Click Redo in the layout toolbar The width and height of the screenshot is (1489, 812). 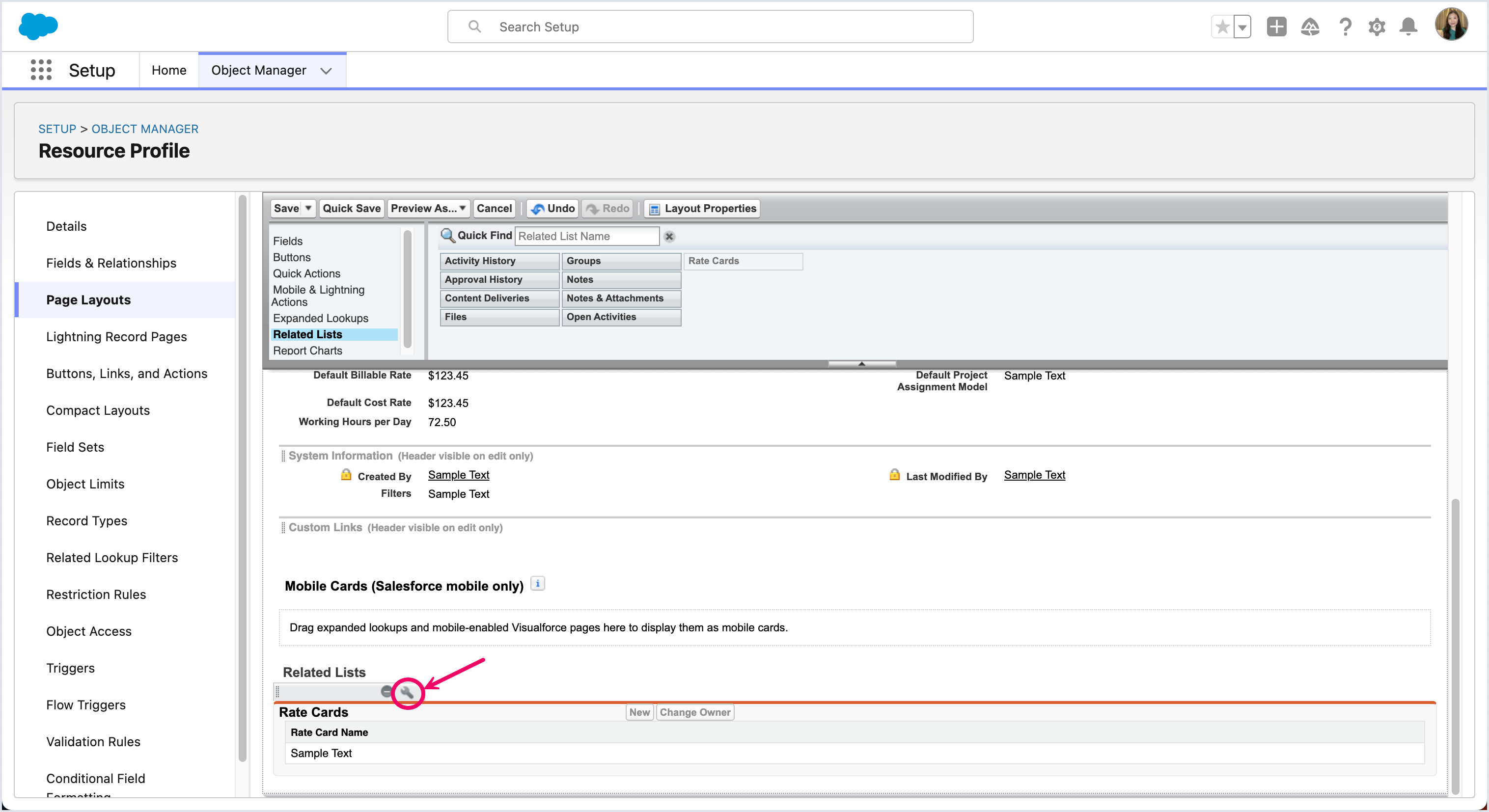click(607, 208)
